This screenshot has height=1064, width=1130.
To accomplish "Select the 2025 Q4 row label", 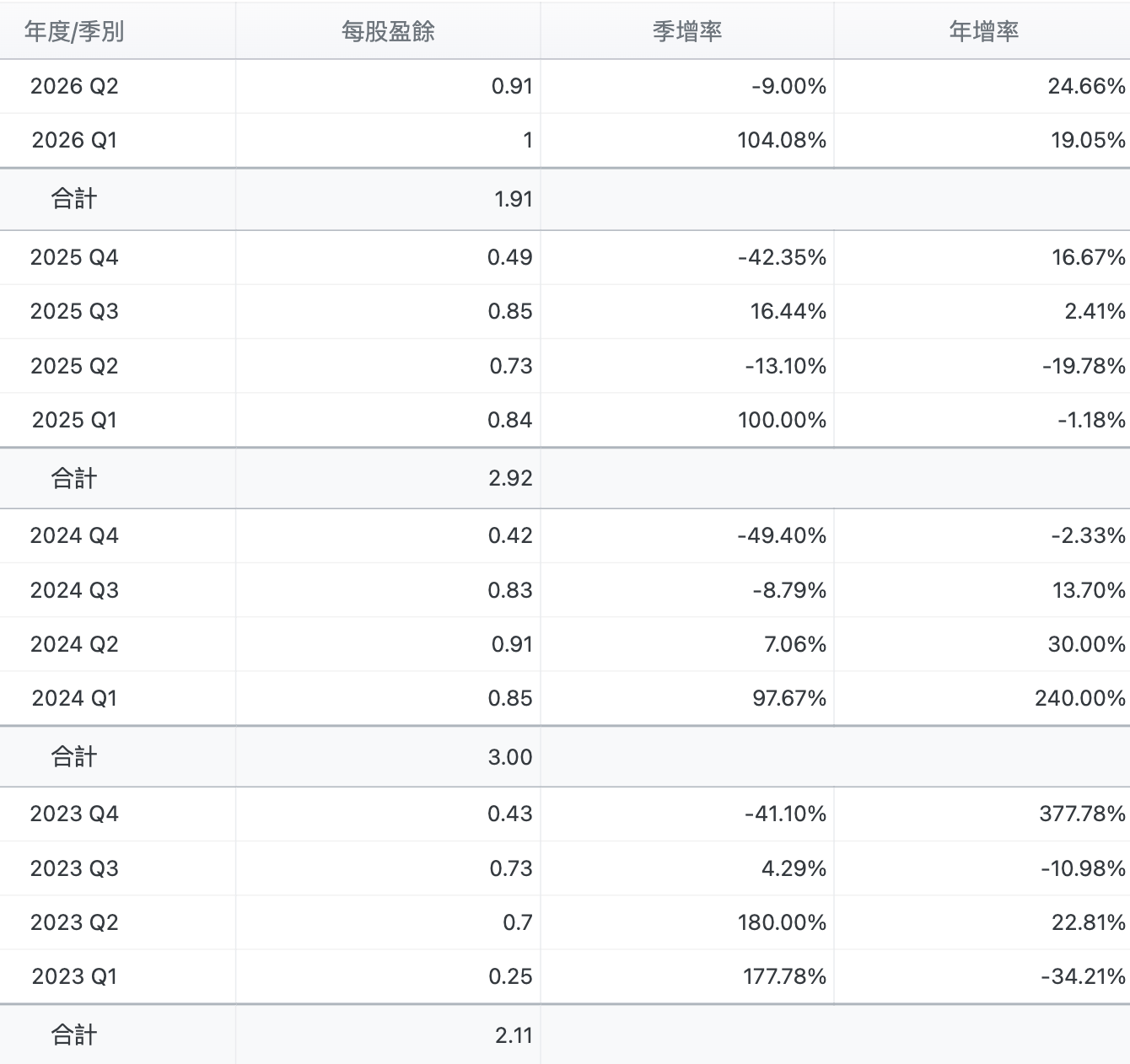I will [74, 257].
